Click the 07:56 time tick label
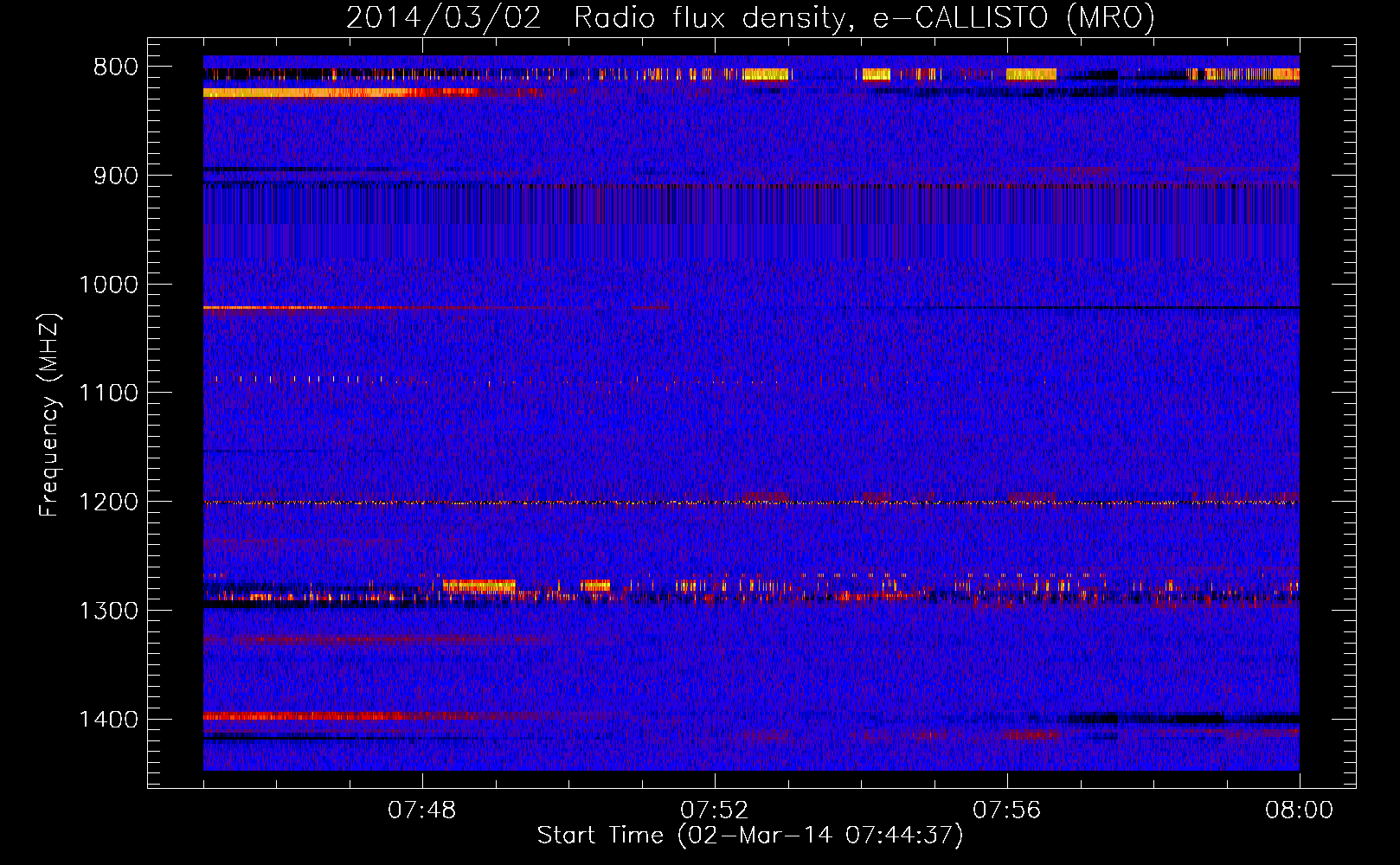 pyautogui.click(x=1007, y=811)
